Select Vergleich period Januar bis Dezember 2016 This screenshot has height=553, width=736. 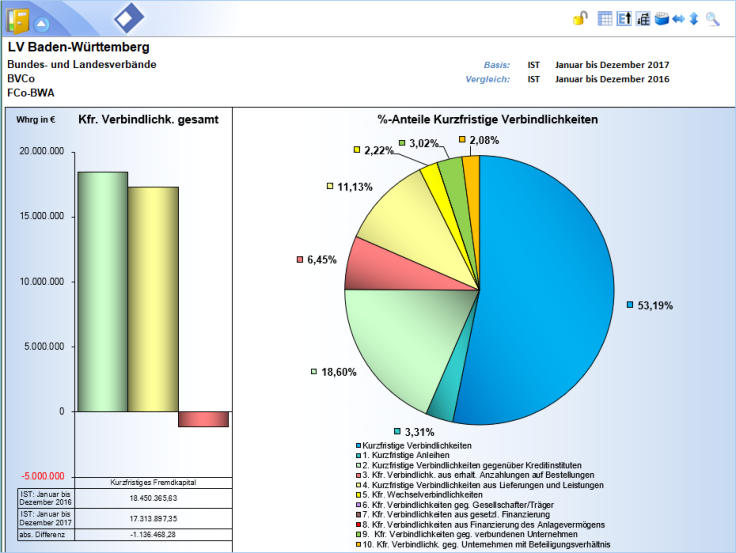[x=612, y=78]
